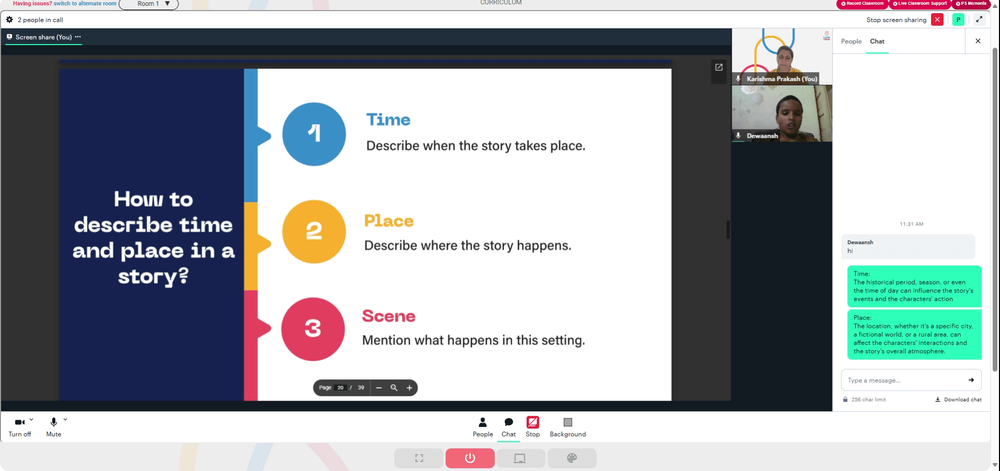Expand microphone options chevron
The width and height of the screenshot is (1000, 471).
[x=65, y=420]
